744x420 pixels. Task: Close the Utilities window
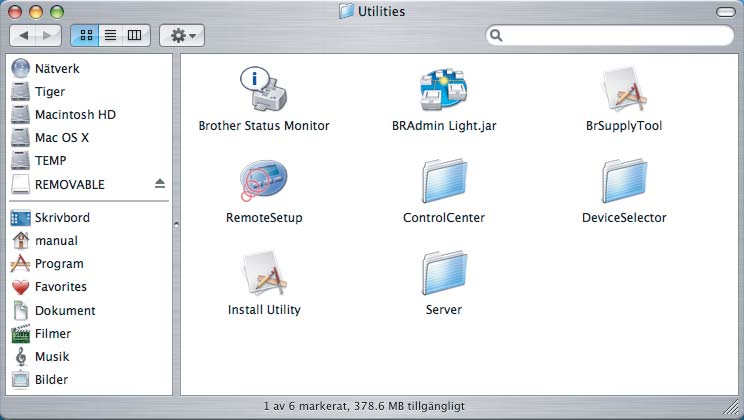(15, 11)
